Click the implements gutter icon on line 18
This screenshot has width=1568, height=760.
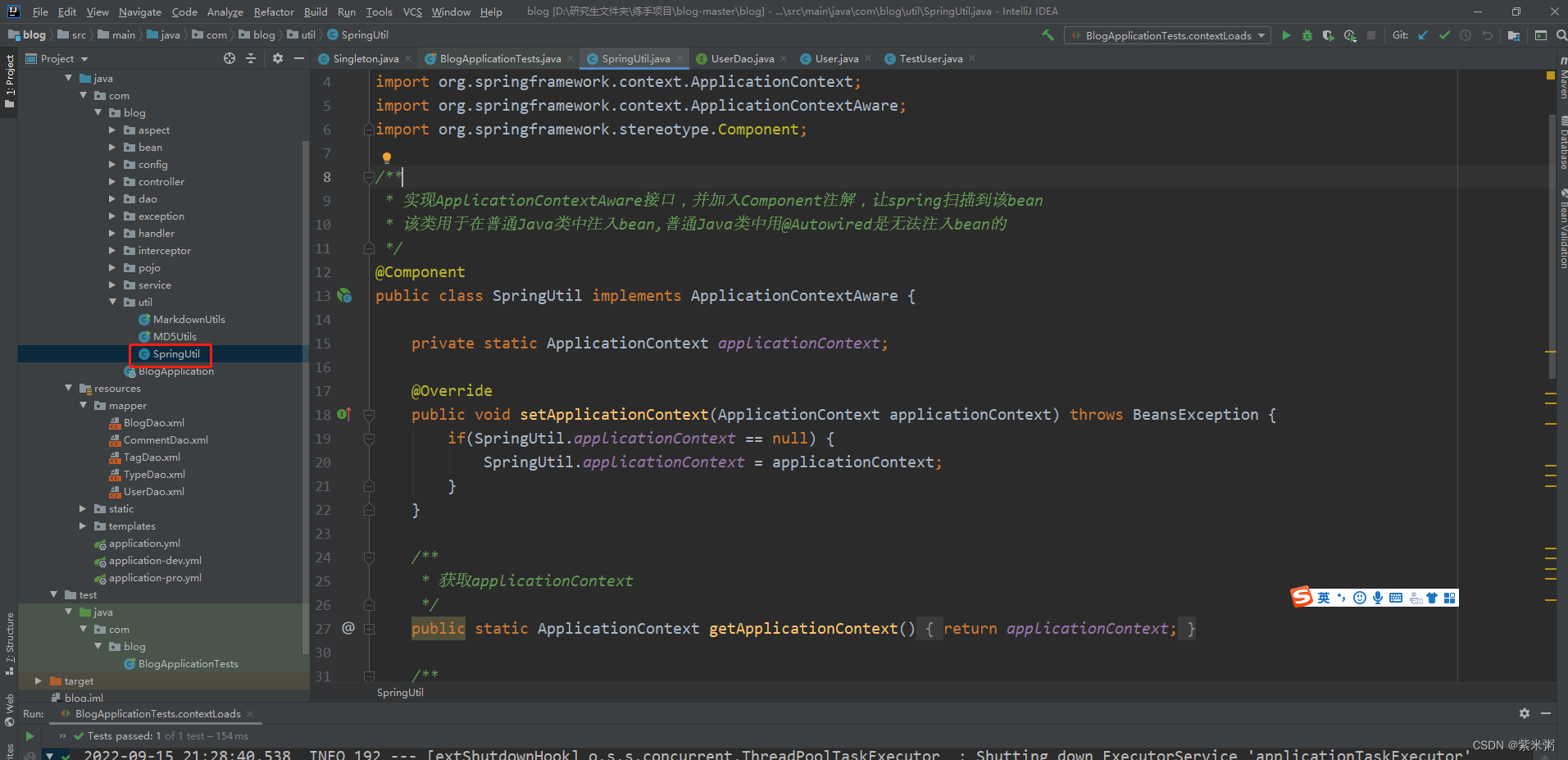(x=344, y=414)
